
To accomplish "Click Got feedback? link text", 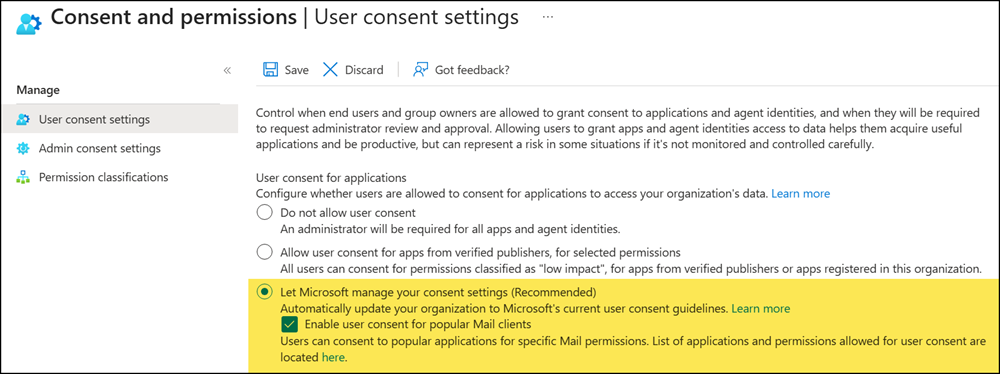I will [x=472, y=70].
